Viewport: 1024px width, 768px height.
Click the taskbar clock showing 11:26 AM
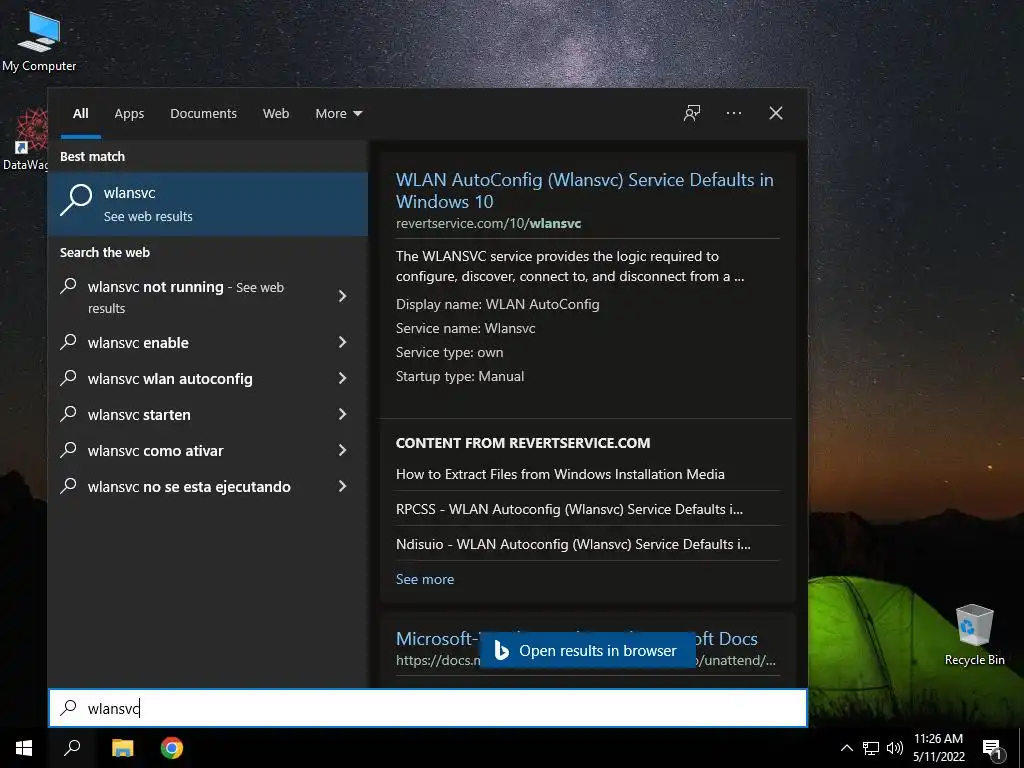(x=938, y=748)
